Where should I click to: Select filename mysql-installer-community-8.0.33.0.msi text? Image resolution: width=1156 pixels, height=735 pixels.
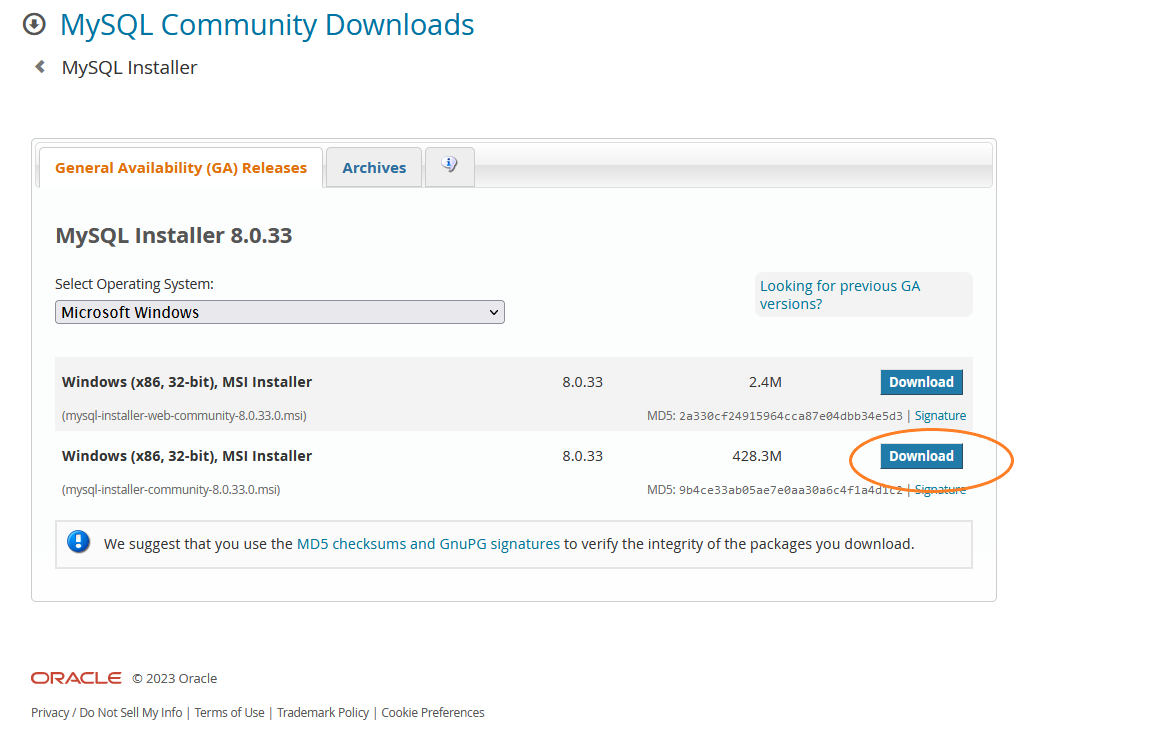[171, 490]
